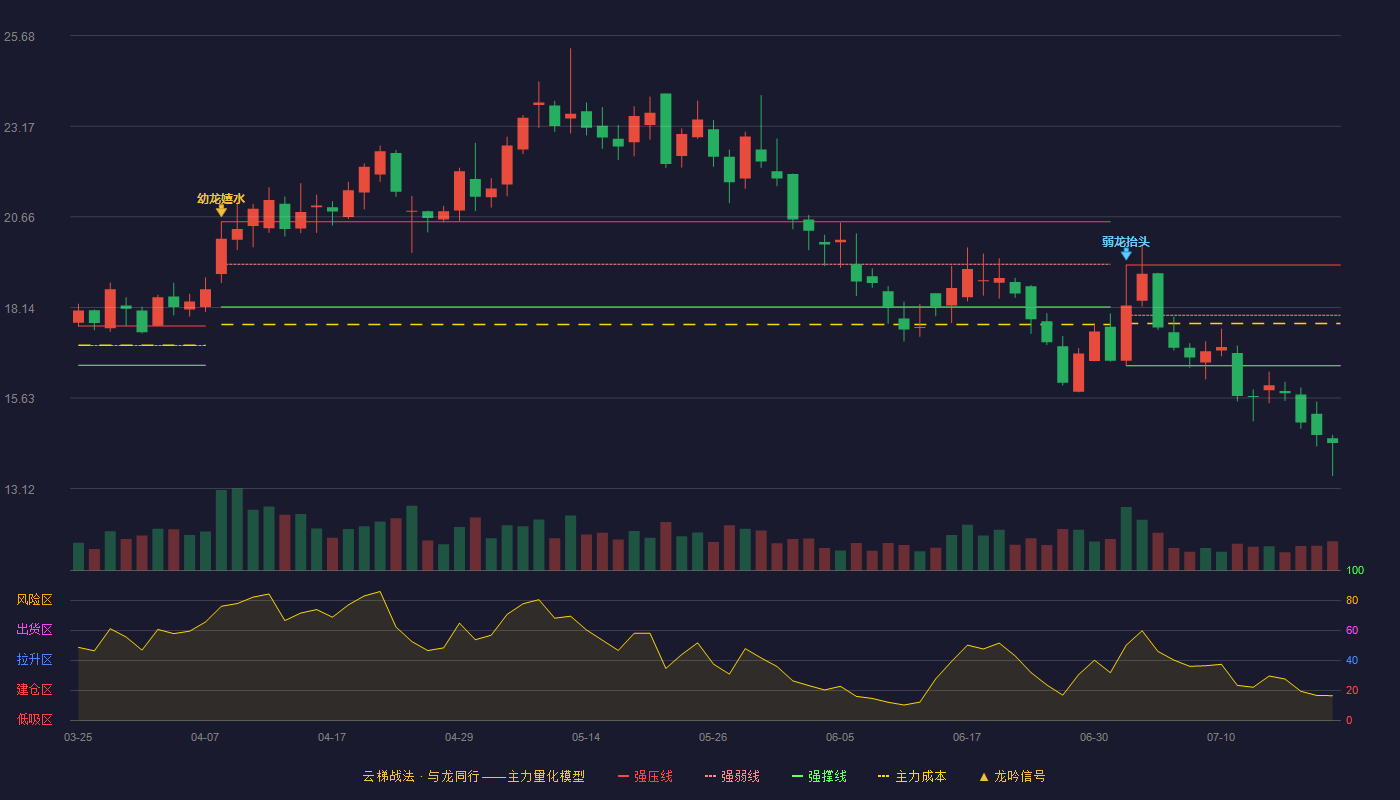The image size is (1400, 800).
Task: Click indicator scale value 100
Action: coord(1355,571)
